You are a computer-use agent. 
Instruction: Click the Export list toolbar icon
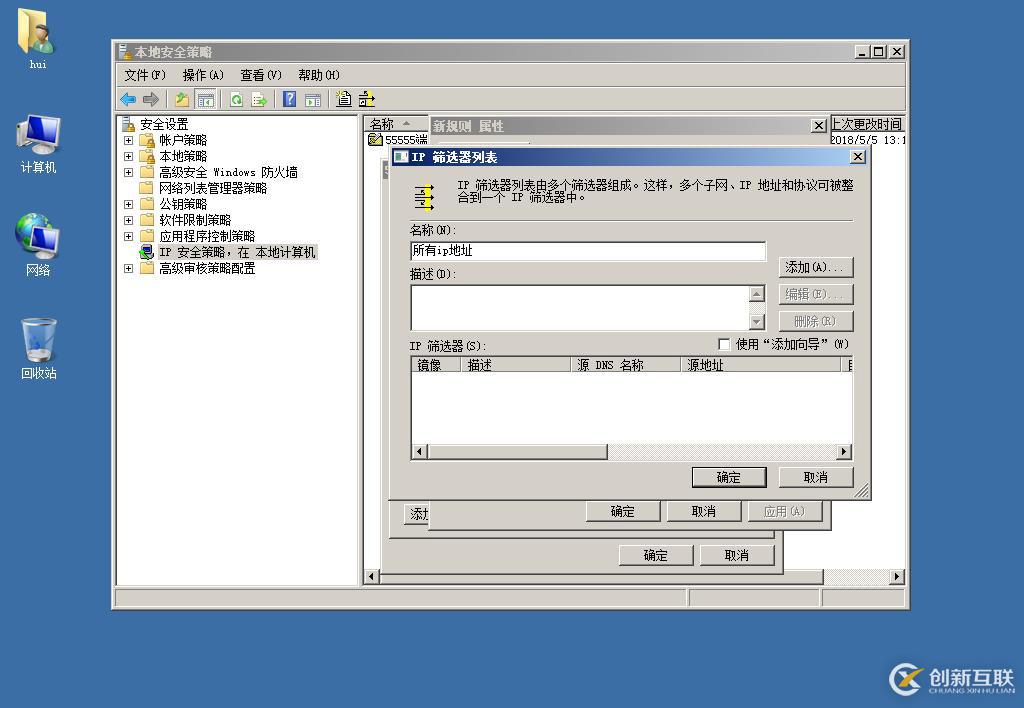(259, 99)
